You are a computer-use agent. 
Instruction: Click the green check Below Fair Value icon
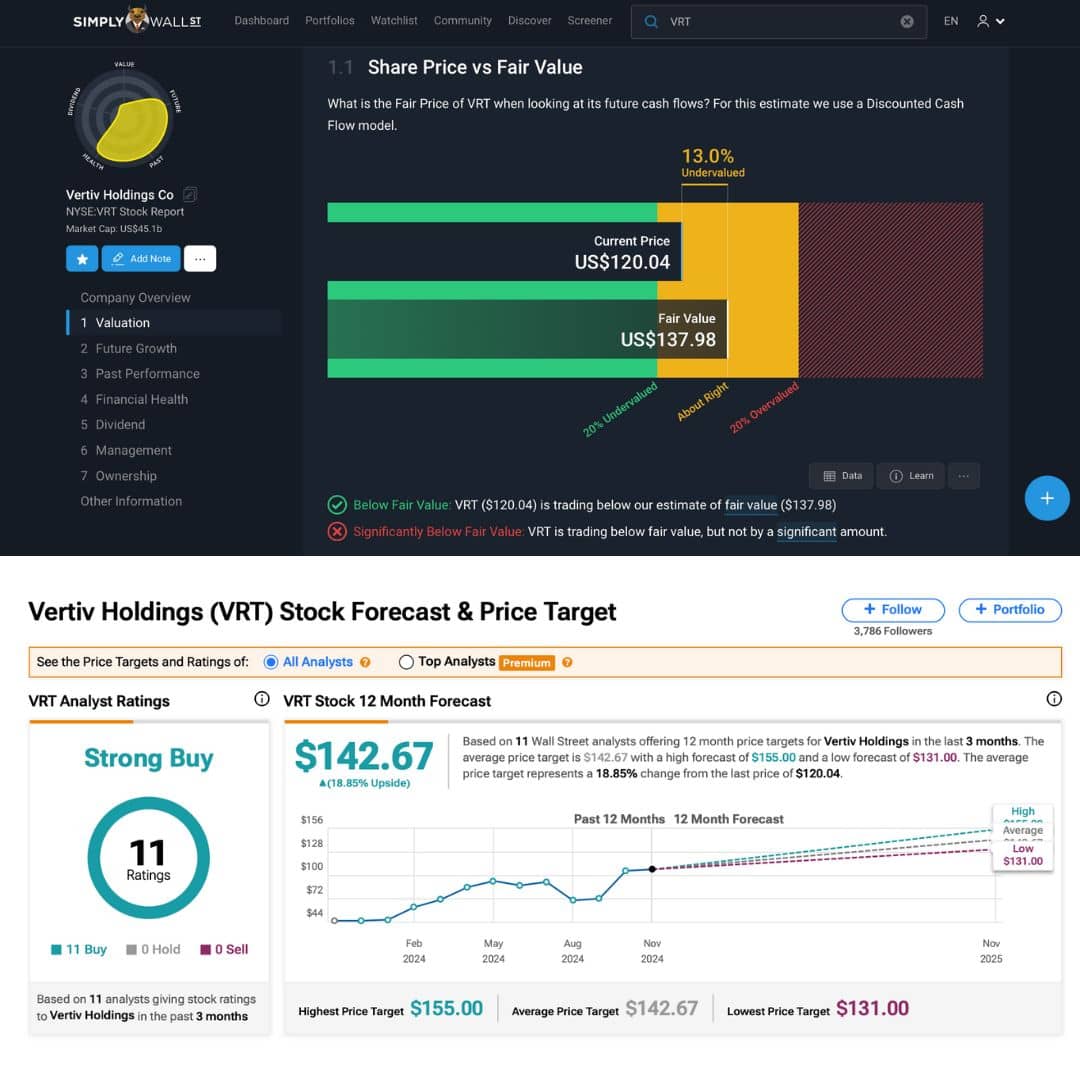[x=337, y=505]
